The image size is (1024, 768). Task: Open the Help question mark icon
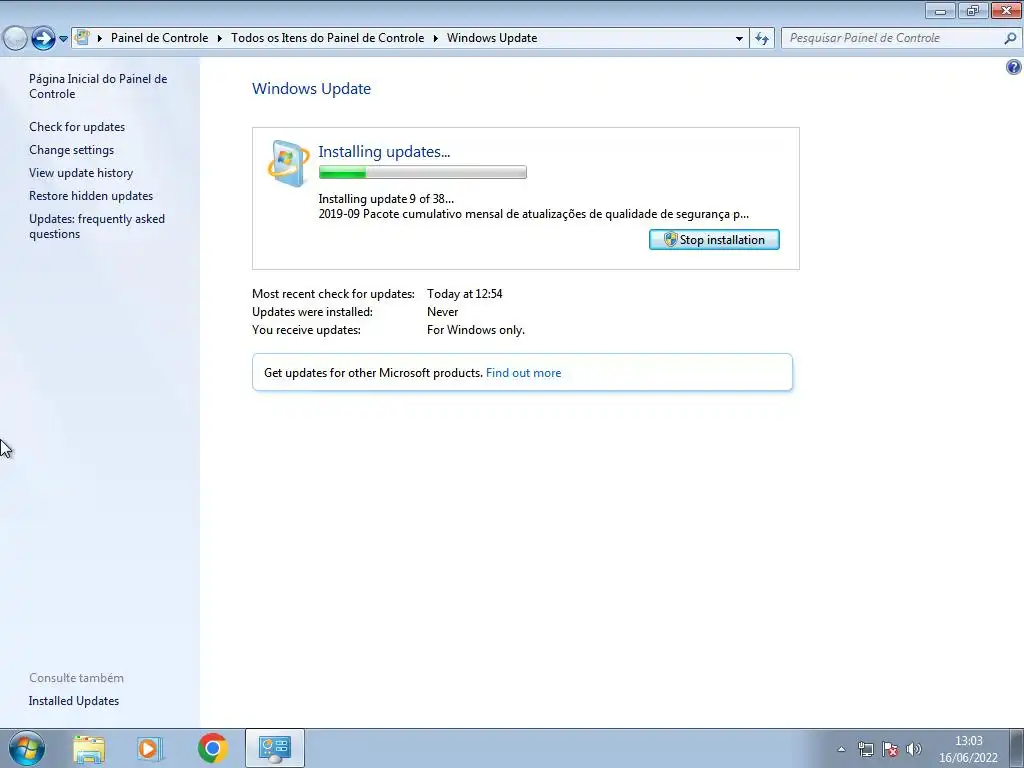click(x=1014, y=67)
